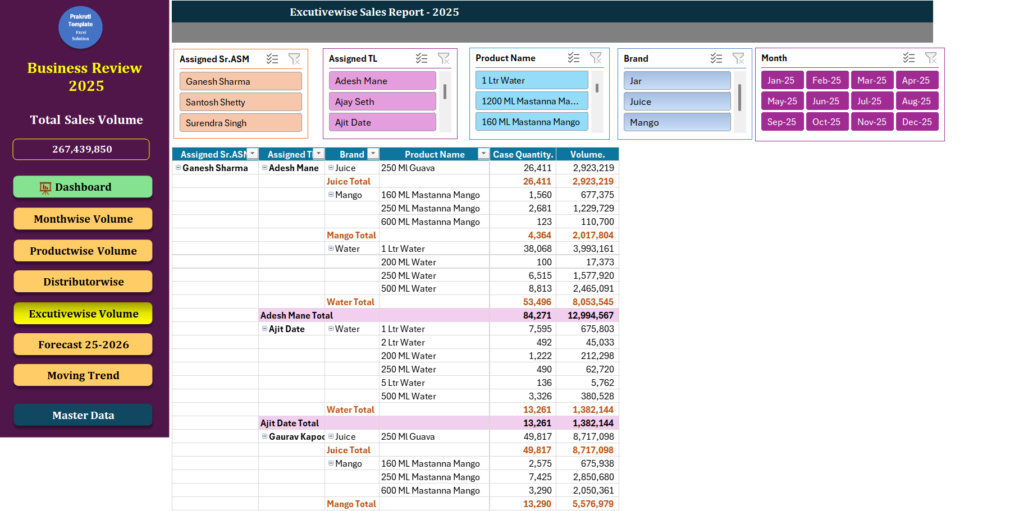
Task: Select Adesh Mane in Assigned TL slicer
Action: pos(382,81)
